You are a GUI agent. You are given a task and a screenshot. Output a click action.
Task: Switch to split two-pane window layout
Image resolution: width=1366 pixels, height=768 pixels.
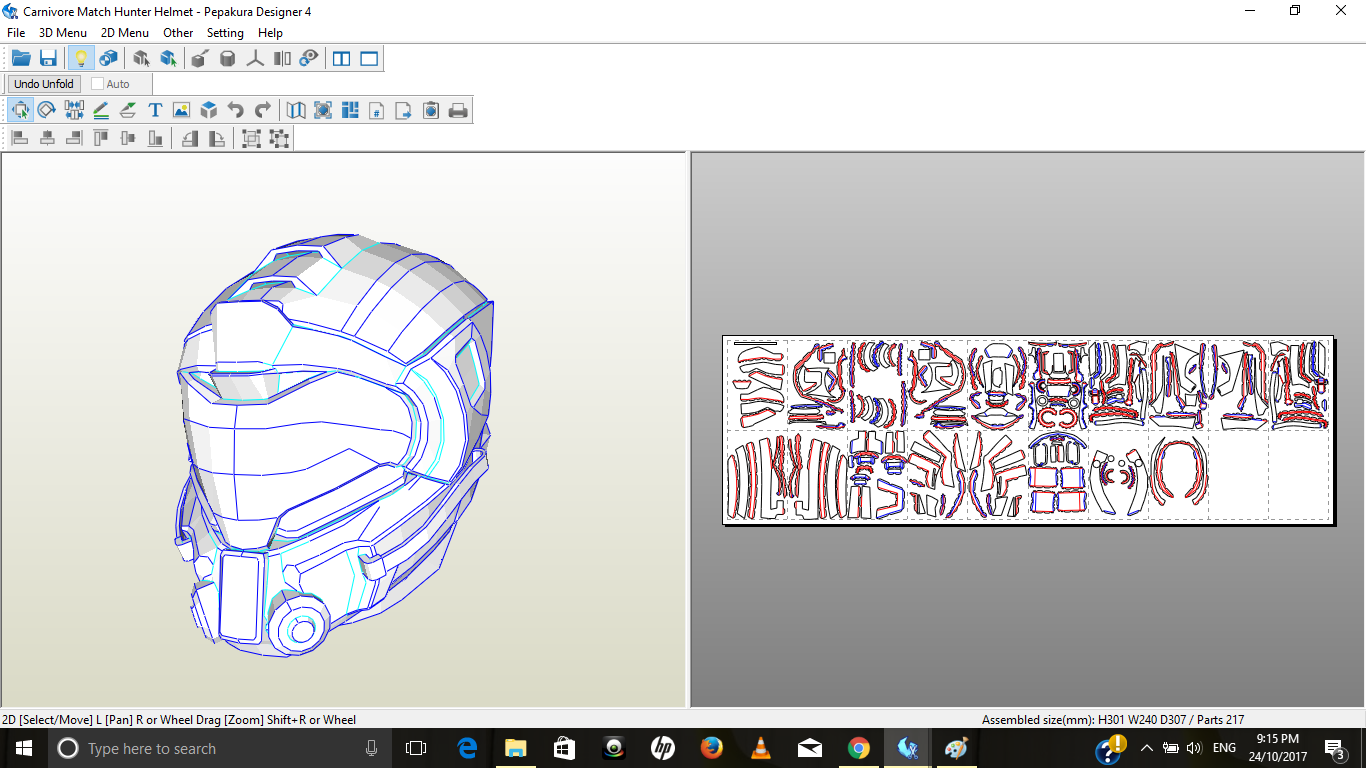coord(342,58)
